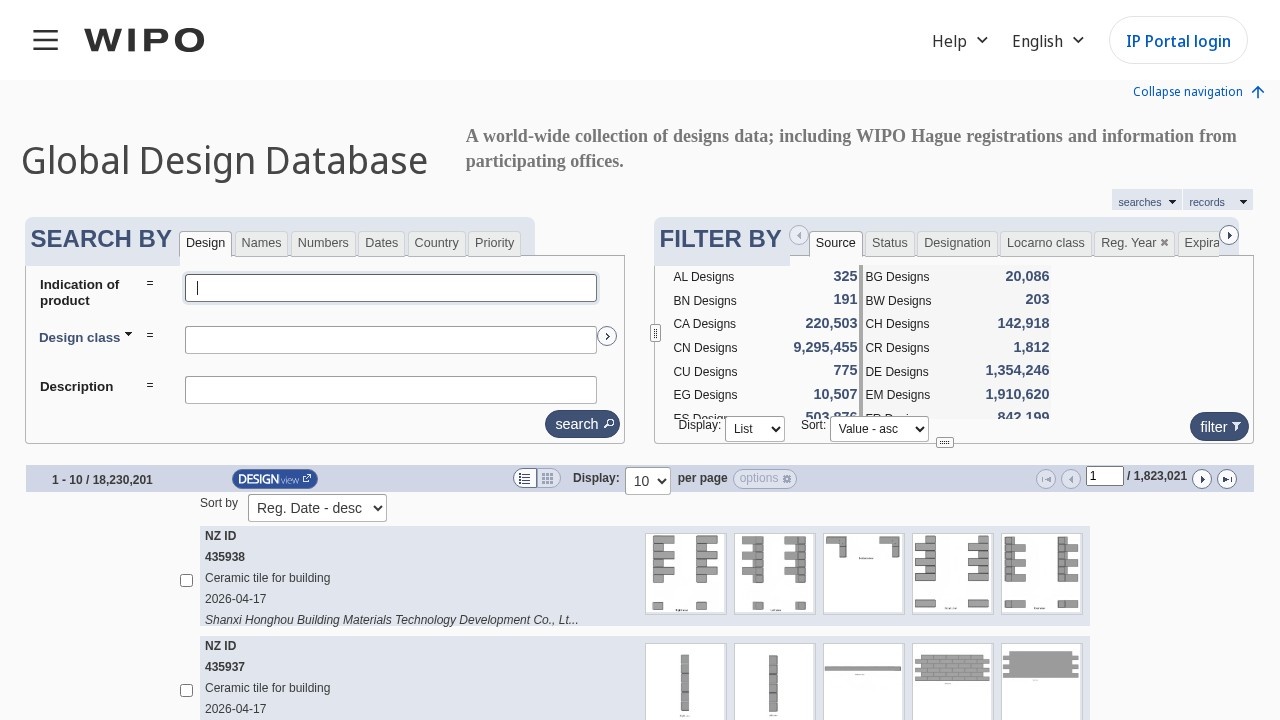Open first thumbnail of design 435938
The image size is (1280, 720).
(685, 573)
